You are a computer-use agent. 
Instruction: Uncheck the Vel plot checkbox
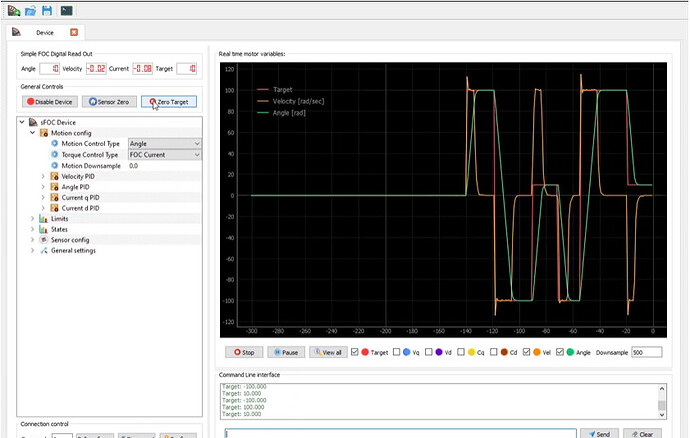[x=526, y=352]
